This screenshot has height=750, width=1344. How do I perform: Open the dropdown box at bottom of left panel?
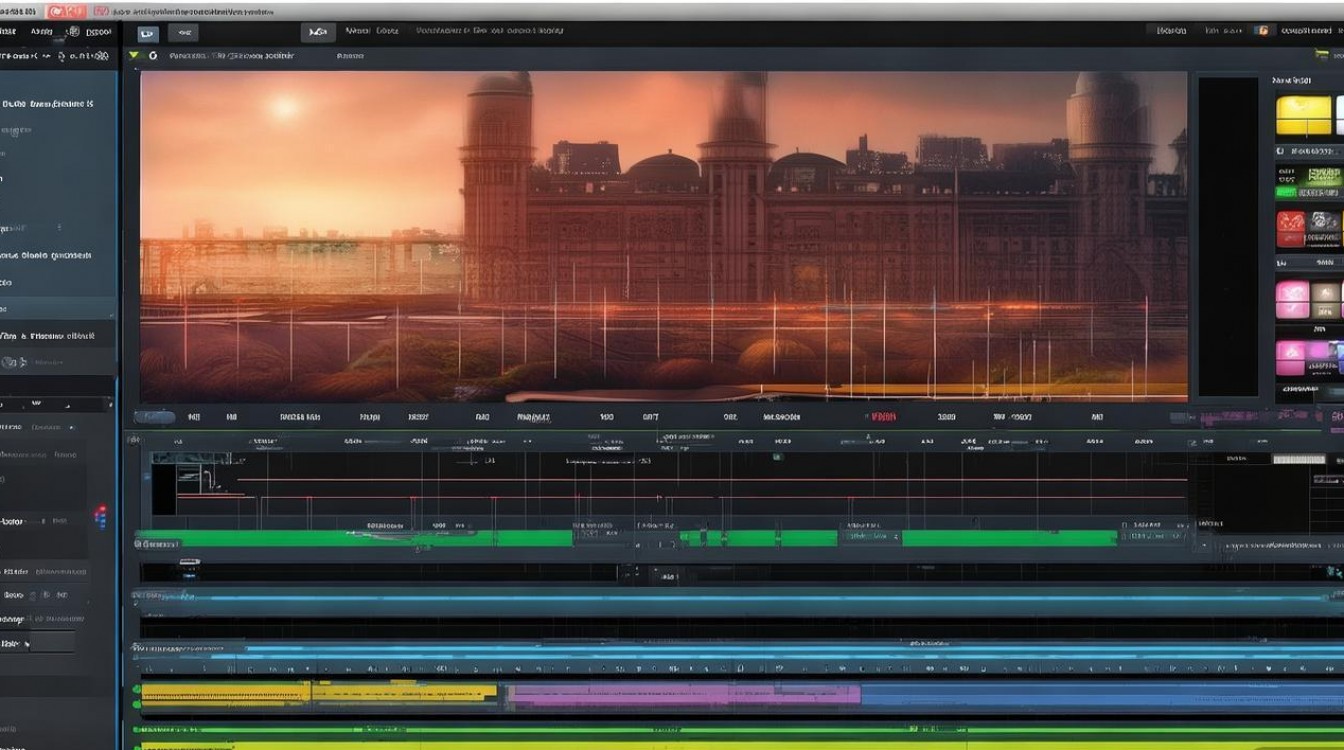click(x=42, y=643)
